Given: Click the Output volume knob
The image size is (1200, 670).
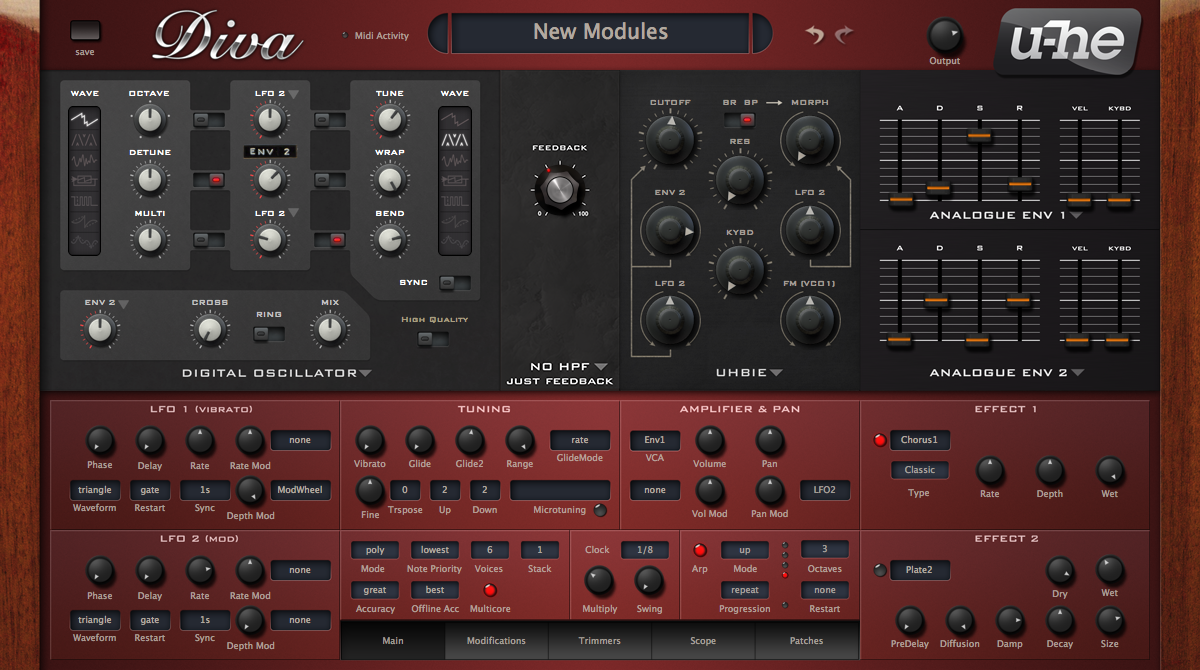Looking at the screenshot, I should coord(944,36).
